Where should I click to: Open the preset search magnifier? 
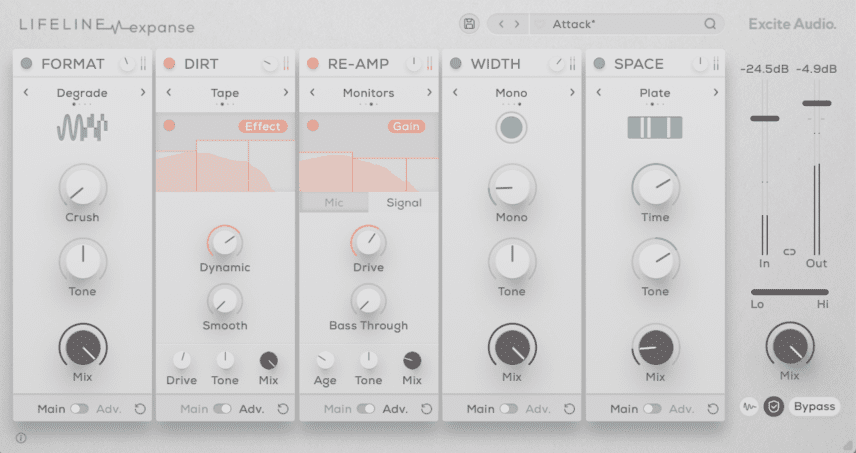(710, 24)
